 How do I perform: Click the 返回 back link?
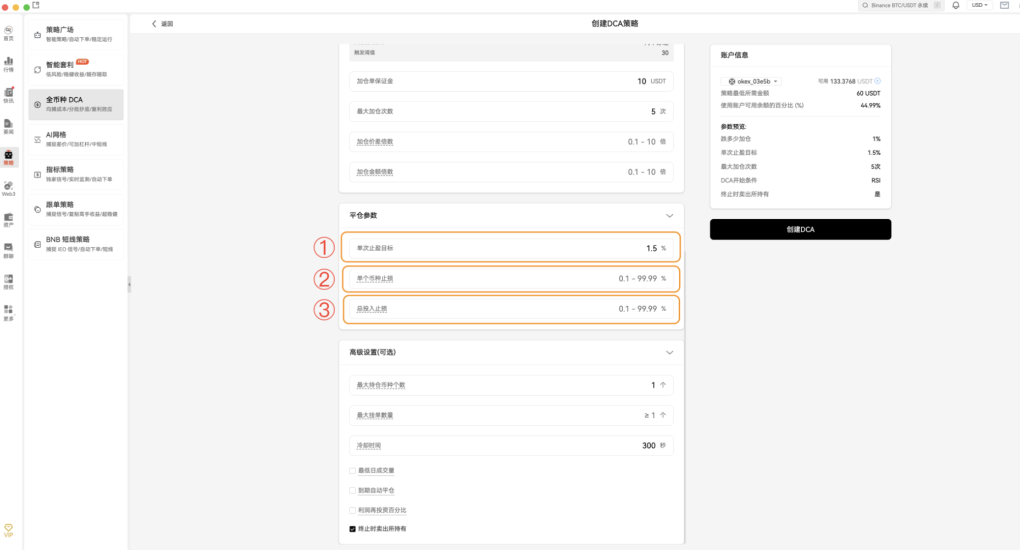coord(162,23)
